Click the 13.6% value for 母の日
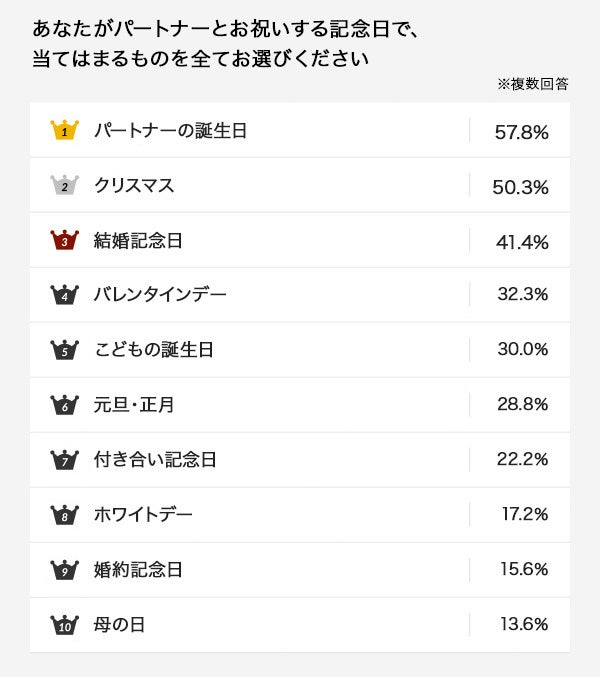 click(524, 625)
